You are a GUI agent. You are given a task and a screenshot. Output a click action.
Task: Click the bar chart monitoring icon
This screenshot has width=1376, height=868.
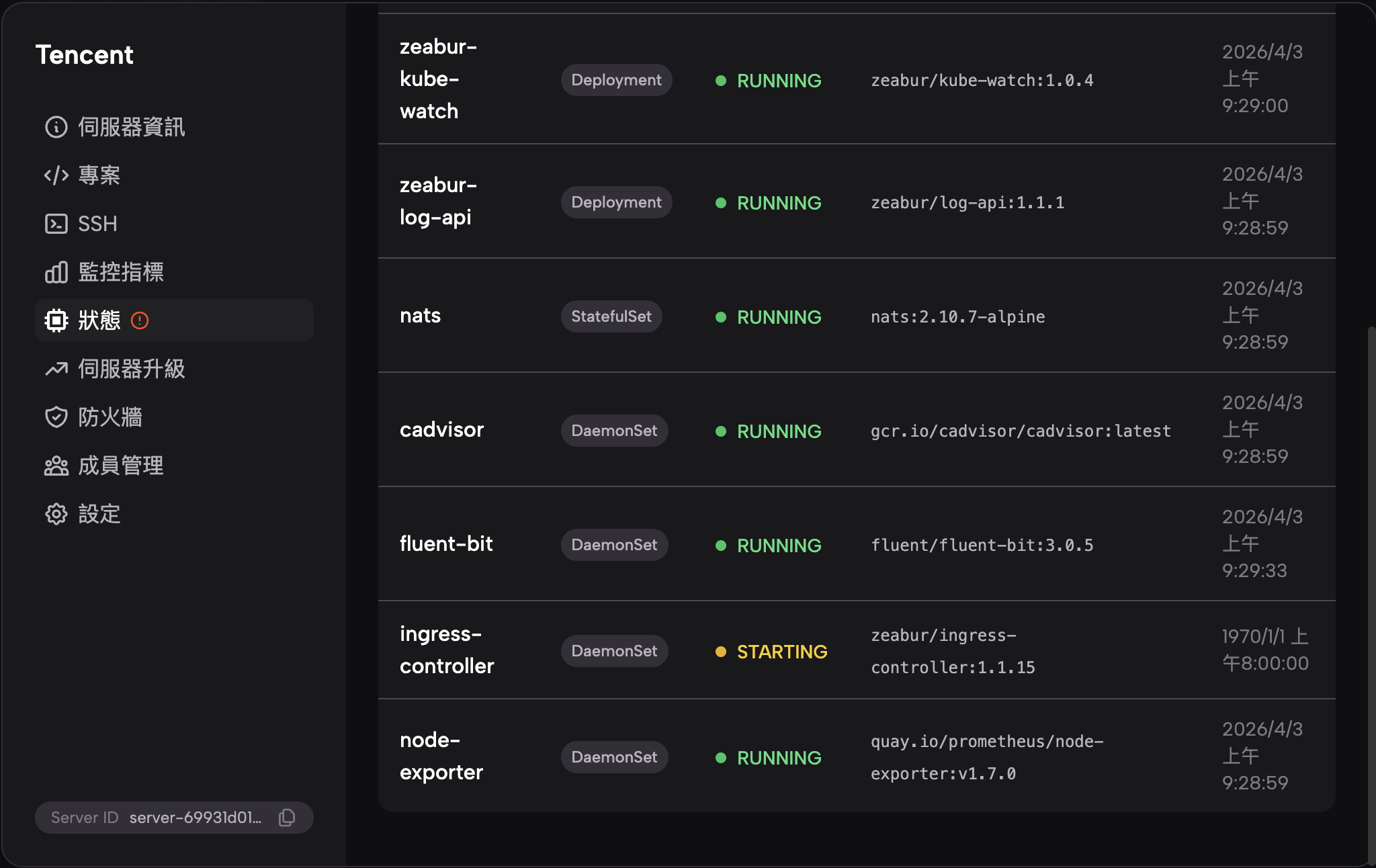(x=56, y=272)
